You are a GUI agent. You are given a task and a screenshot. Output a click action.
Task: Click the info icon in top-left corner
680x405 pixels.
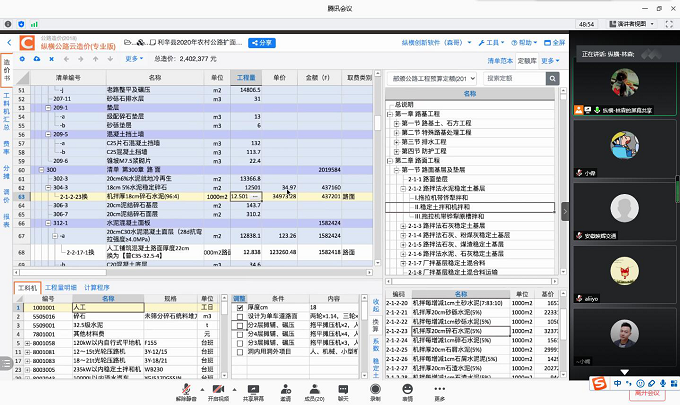point(8,24)
